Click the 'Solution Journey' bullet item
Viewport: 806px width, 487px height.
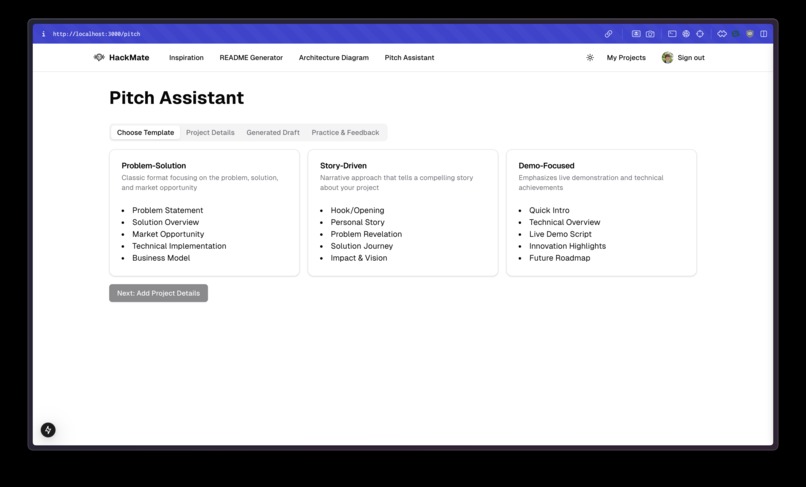(361, 246)
